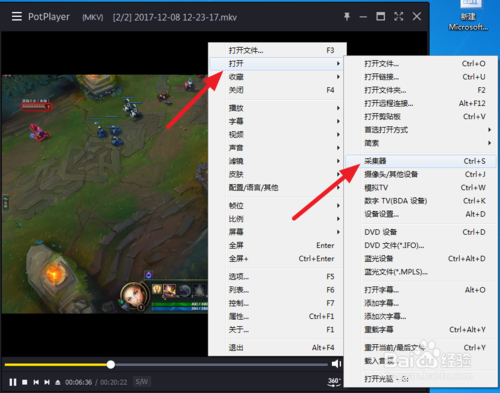The height and width of the screenshot is (393, 500).
Task: Choose 添加次字幕... entry
Action: [421, 316]
